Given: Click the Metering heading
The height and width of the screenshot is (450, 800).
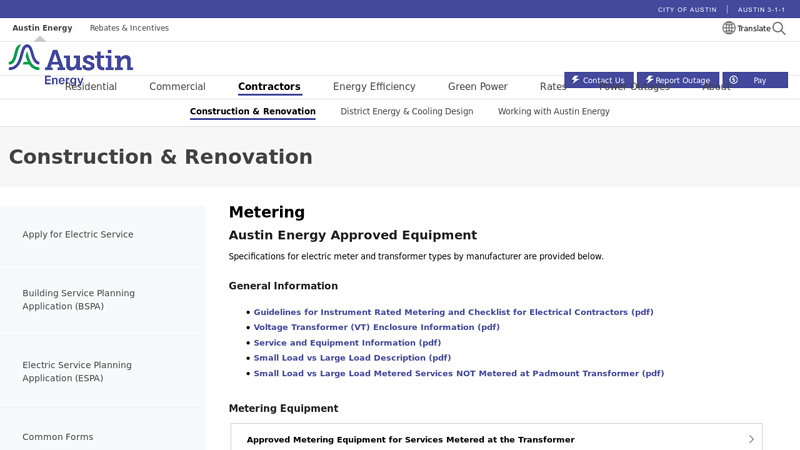Looking at the screenshot, I should (266, 212).
